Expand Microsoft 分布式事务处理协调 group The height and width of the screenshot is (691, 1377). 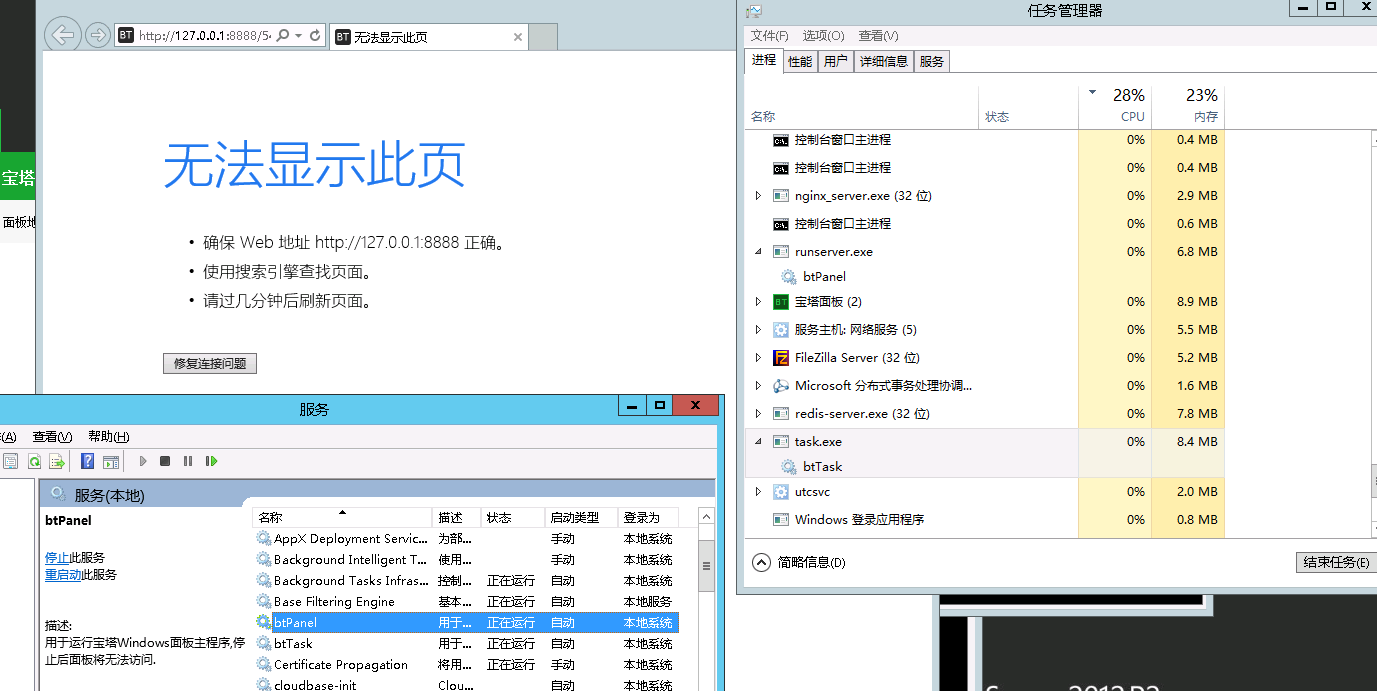[x=758, y=386]
